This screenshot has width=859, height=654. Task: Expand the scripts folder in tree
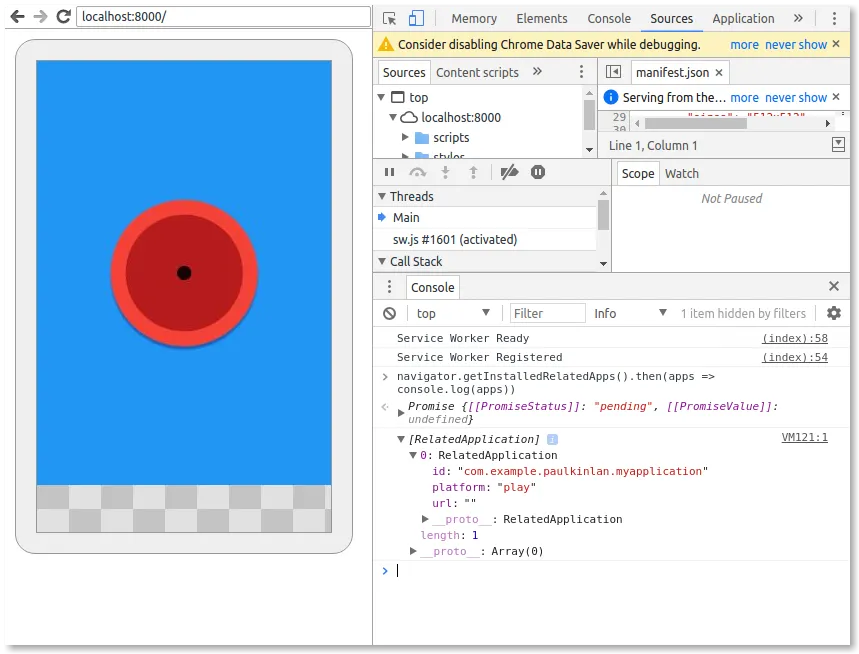(405, 137)
